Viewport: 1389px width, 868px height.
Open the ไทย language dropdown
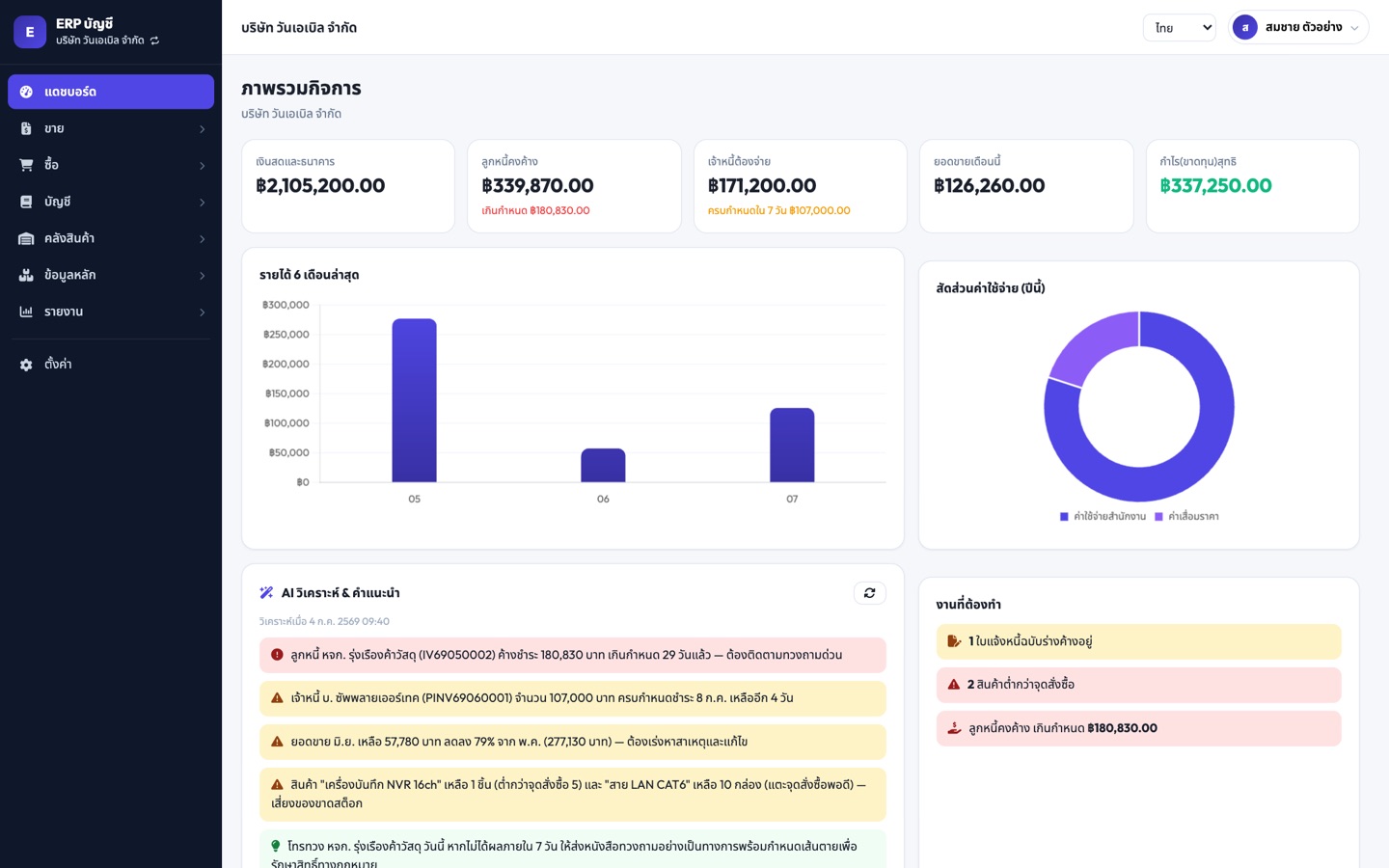click(x=1180, y=28)
